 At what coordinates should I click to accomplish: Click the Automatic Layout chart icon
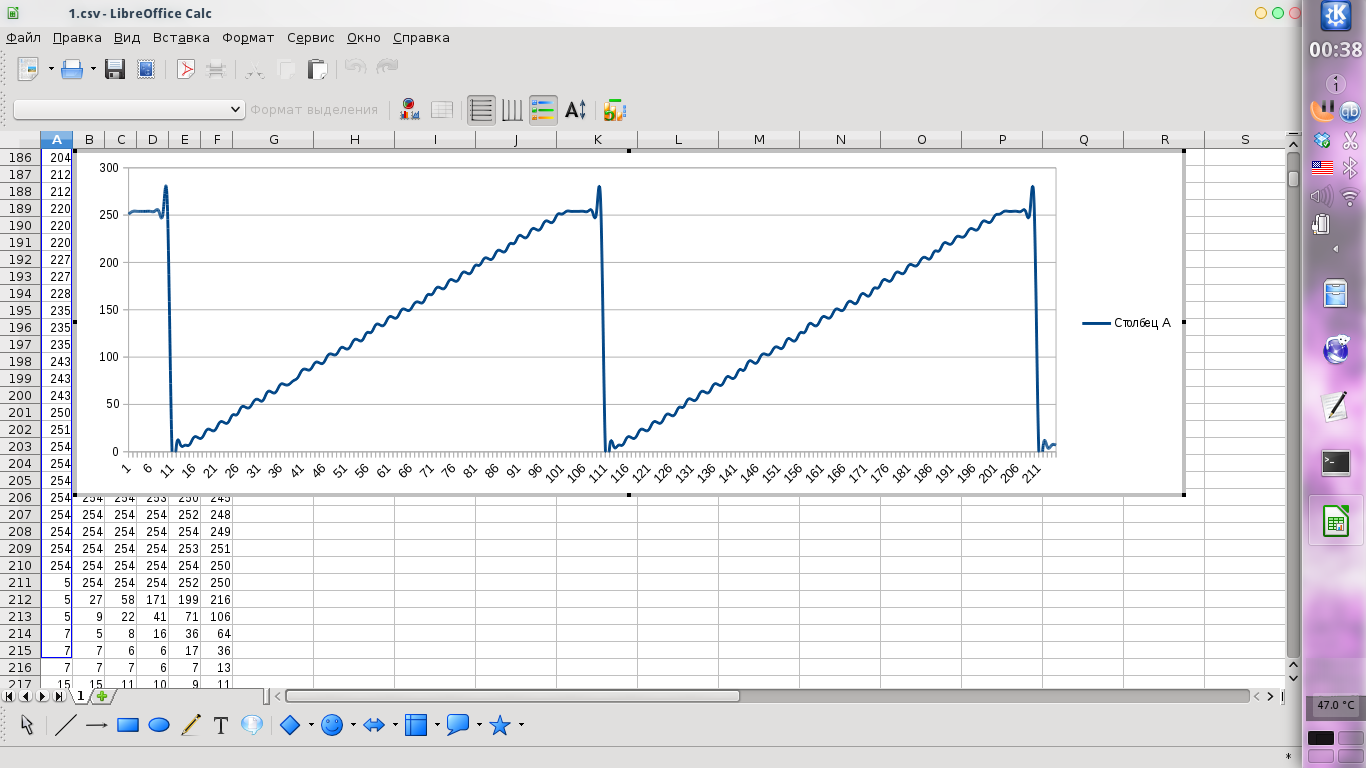click(614, 110)
